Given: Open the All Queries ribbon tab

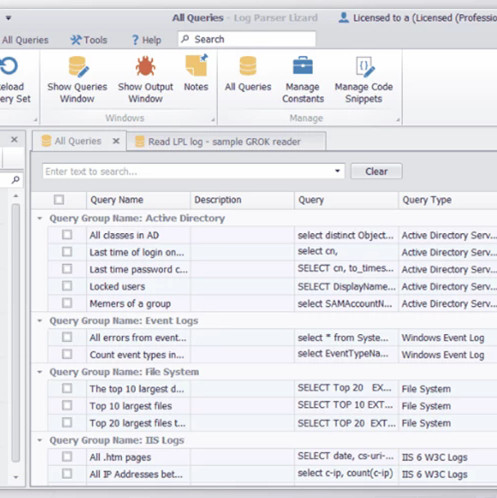Looking at the screenshot, I should coord(25,40).
